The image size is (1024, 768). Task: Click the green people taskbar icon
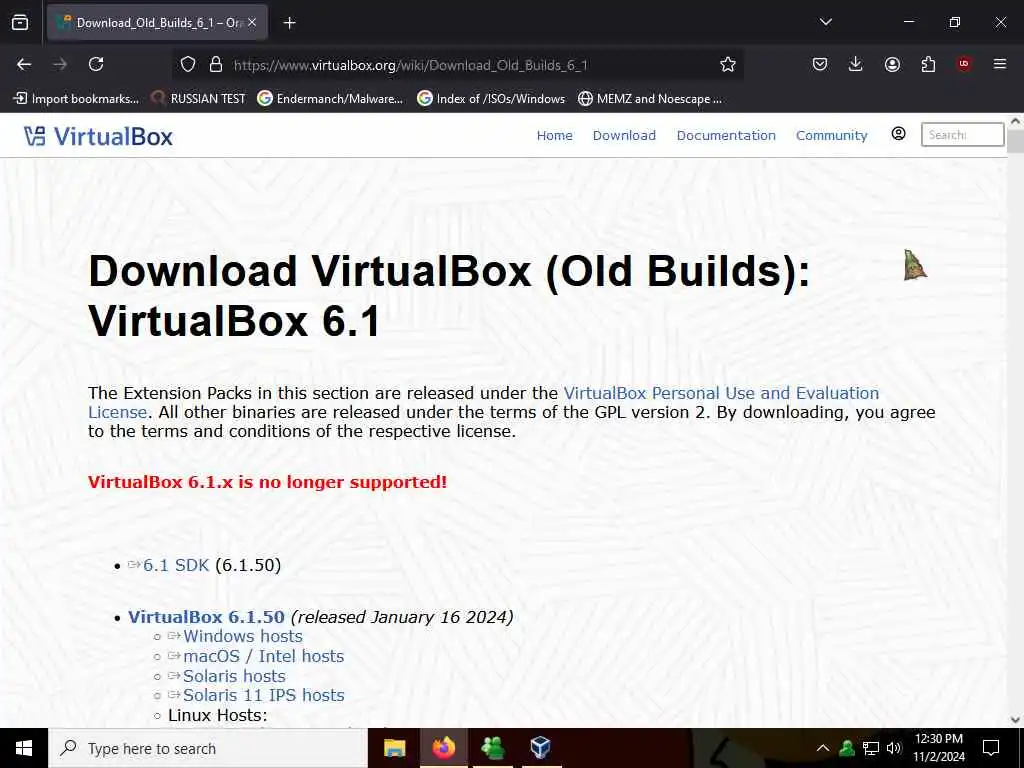coord(492,748)
